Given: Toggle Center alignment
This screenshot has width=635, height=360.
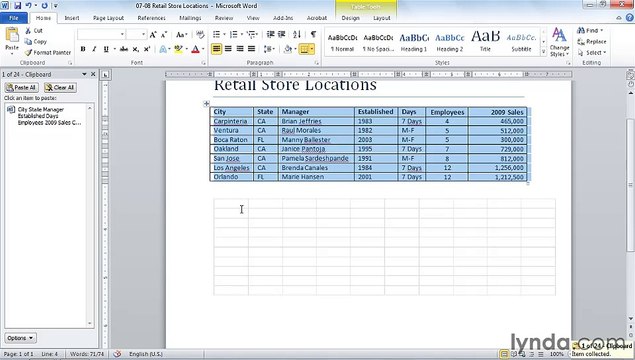Looking at the screenshot, I should (228, 49).
